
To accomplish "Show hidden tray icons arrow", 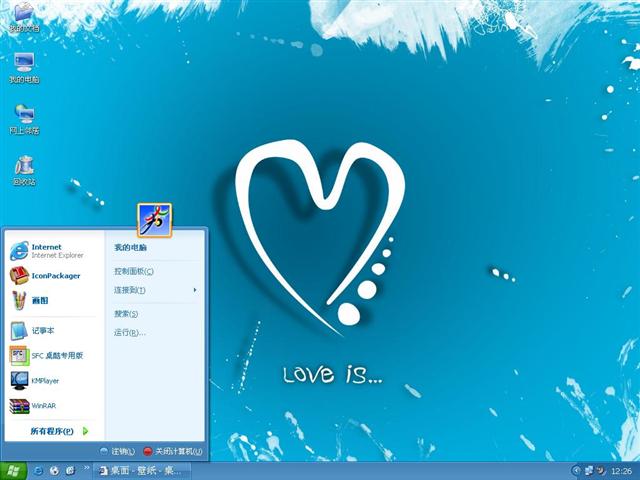I will pos(576,471).
